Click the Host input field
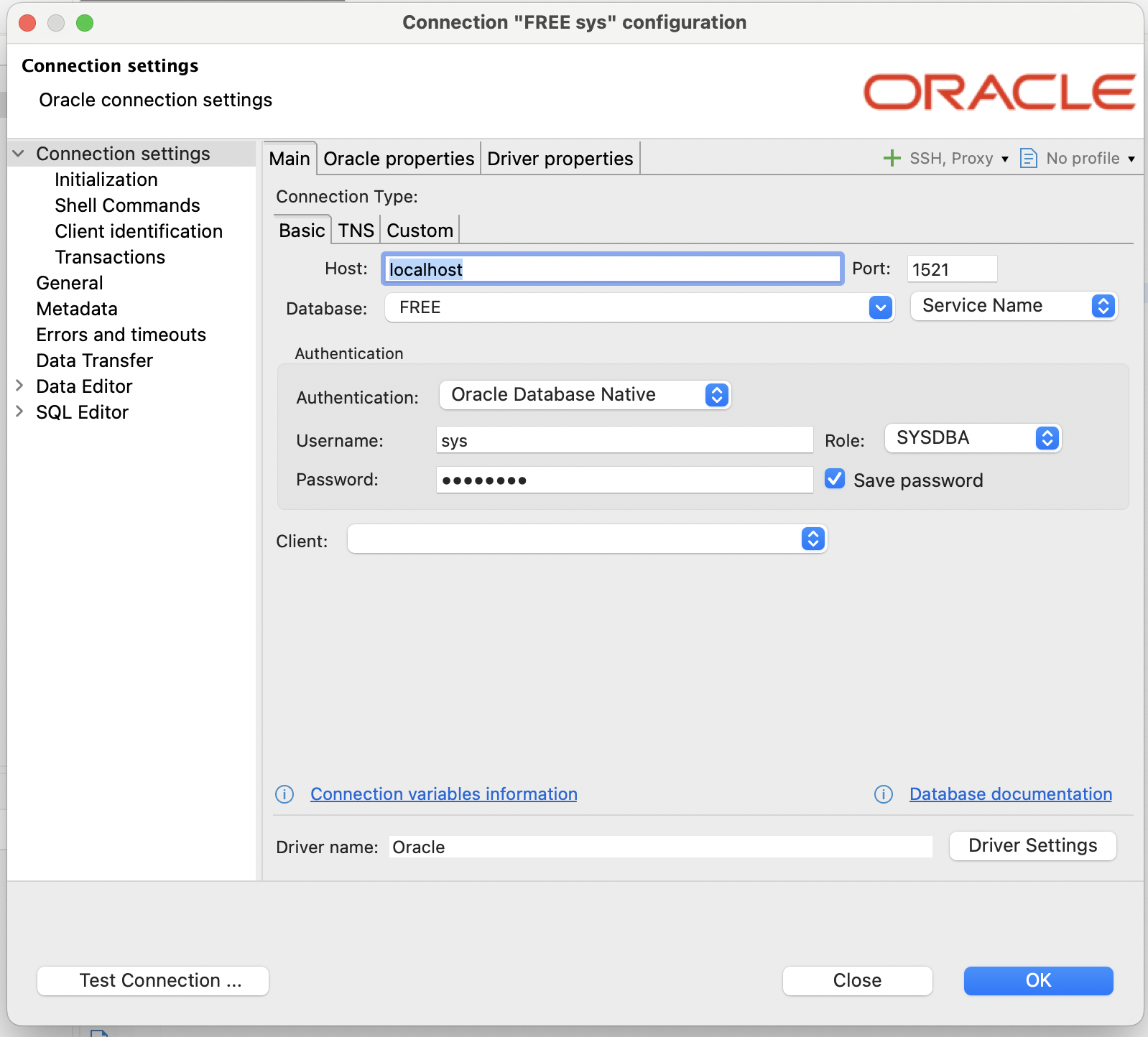This screenshot has width=1148, height=1037. [613, 269]
